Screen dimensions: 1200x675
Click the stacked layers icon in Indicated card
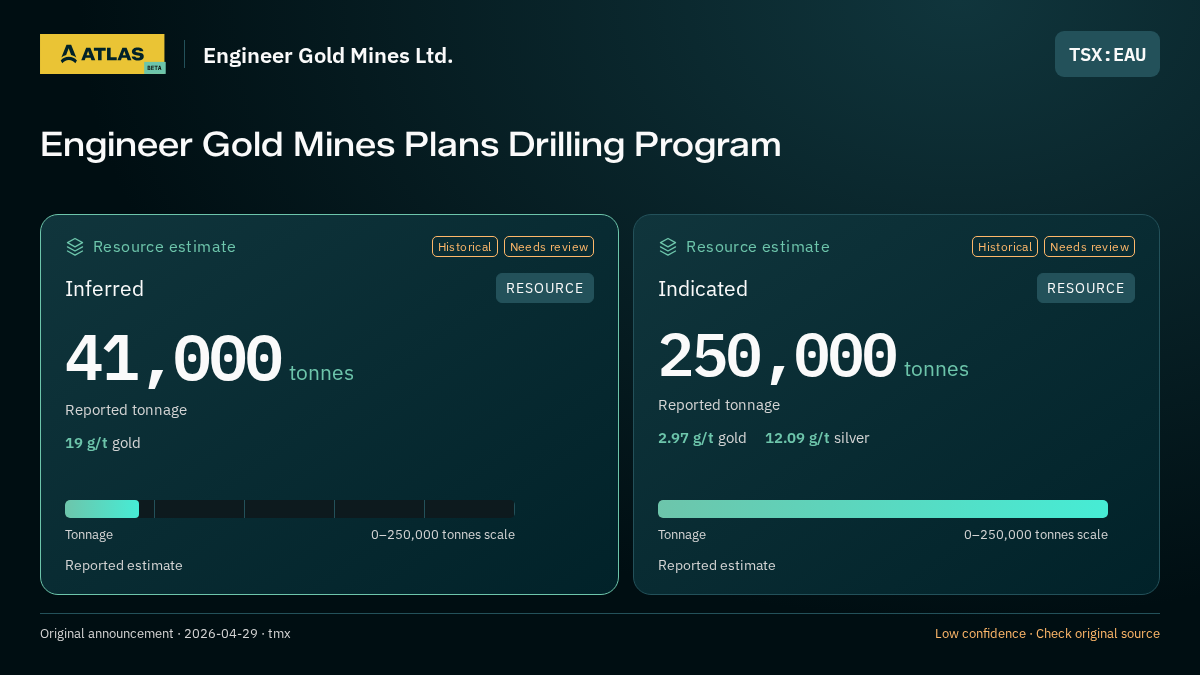click(x=668, y=247)
